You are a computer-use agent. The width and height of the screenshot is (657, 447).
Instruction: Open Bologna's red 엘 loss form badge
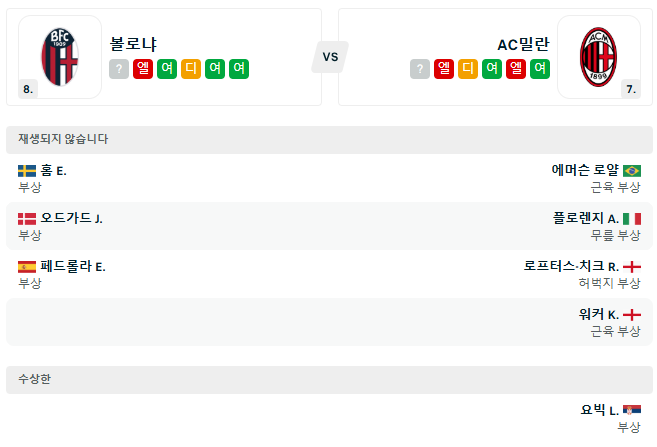click(143, 69)
